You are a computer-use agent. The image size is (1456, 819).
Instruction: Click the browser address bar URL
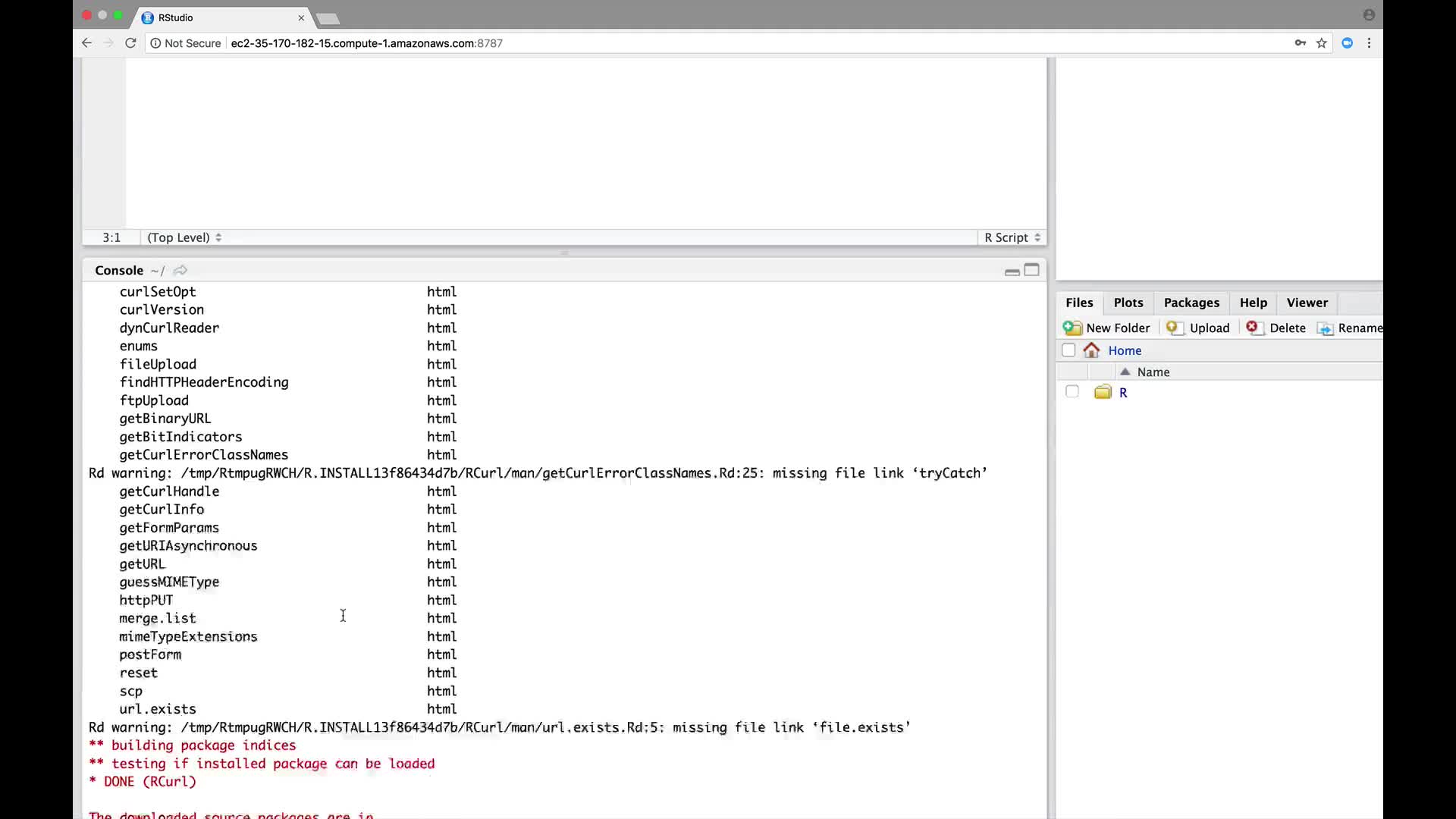[x=366, y=43]
